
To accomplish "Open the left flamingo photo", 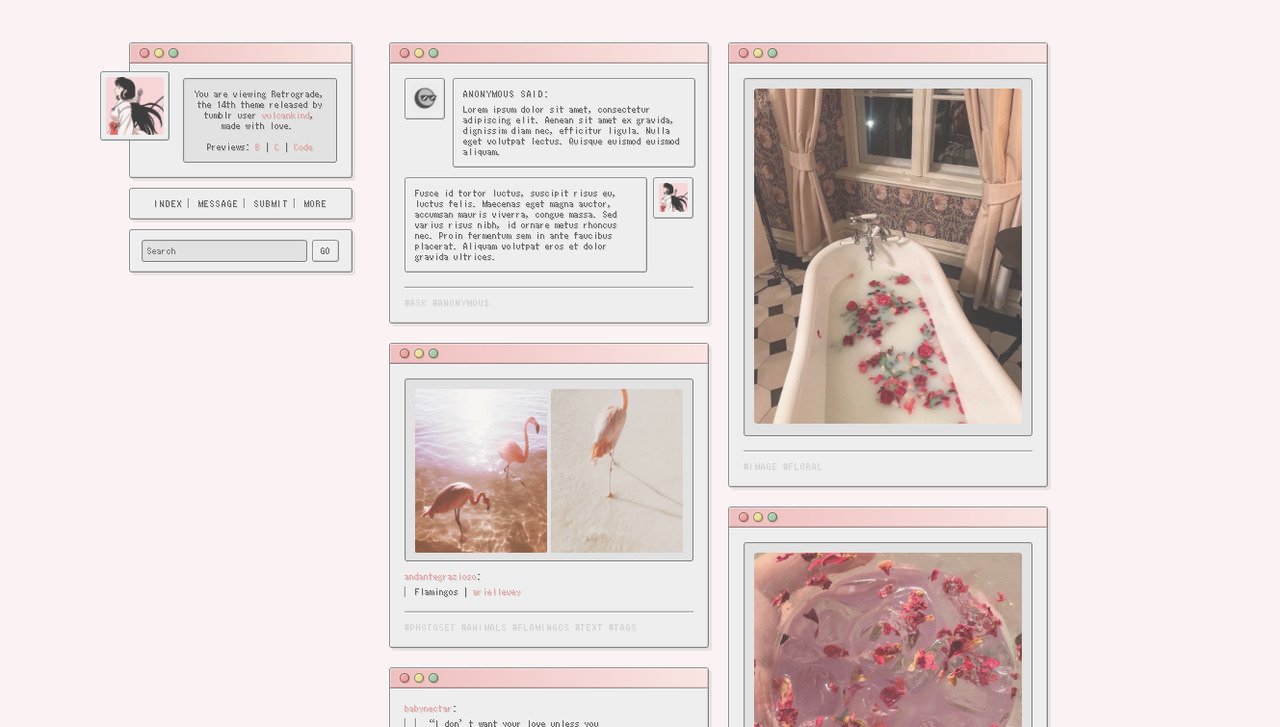I will [481, 470].
